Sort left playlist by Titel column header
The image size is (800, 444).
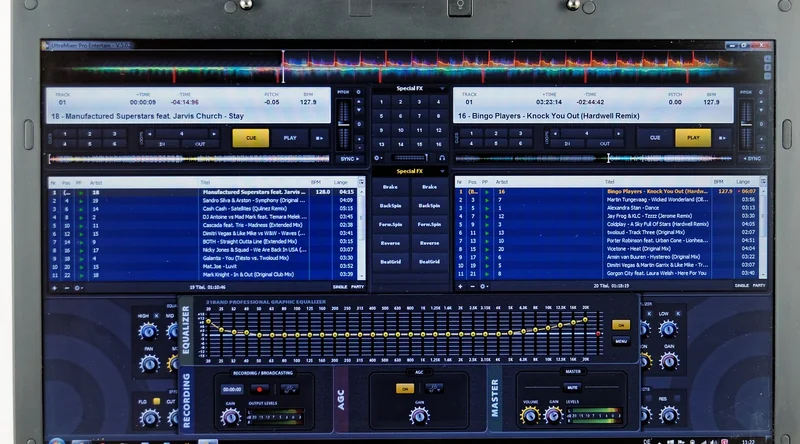pyautogui.click(x=205, y=183)
